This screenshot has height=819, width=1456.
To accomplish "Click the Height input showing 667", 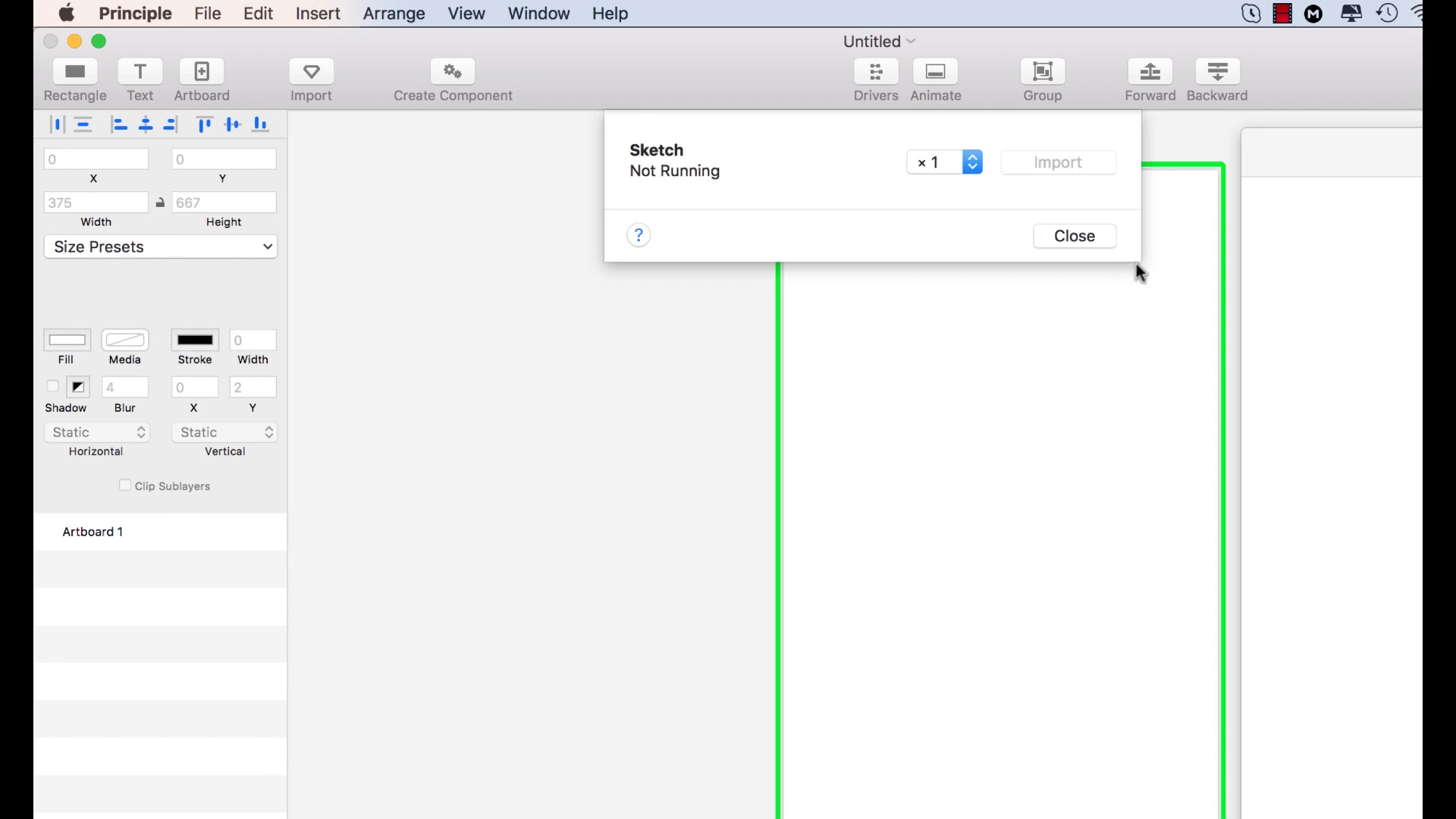I will (x=224, y=202).
